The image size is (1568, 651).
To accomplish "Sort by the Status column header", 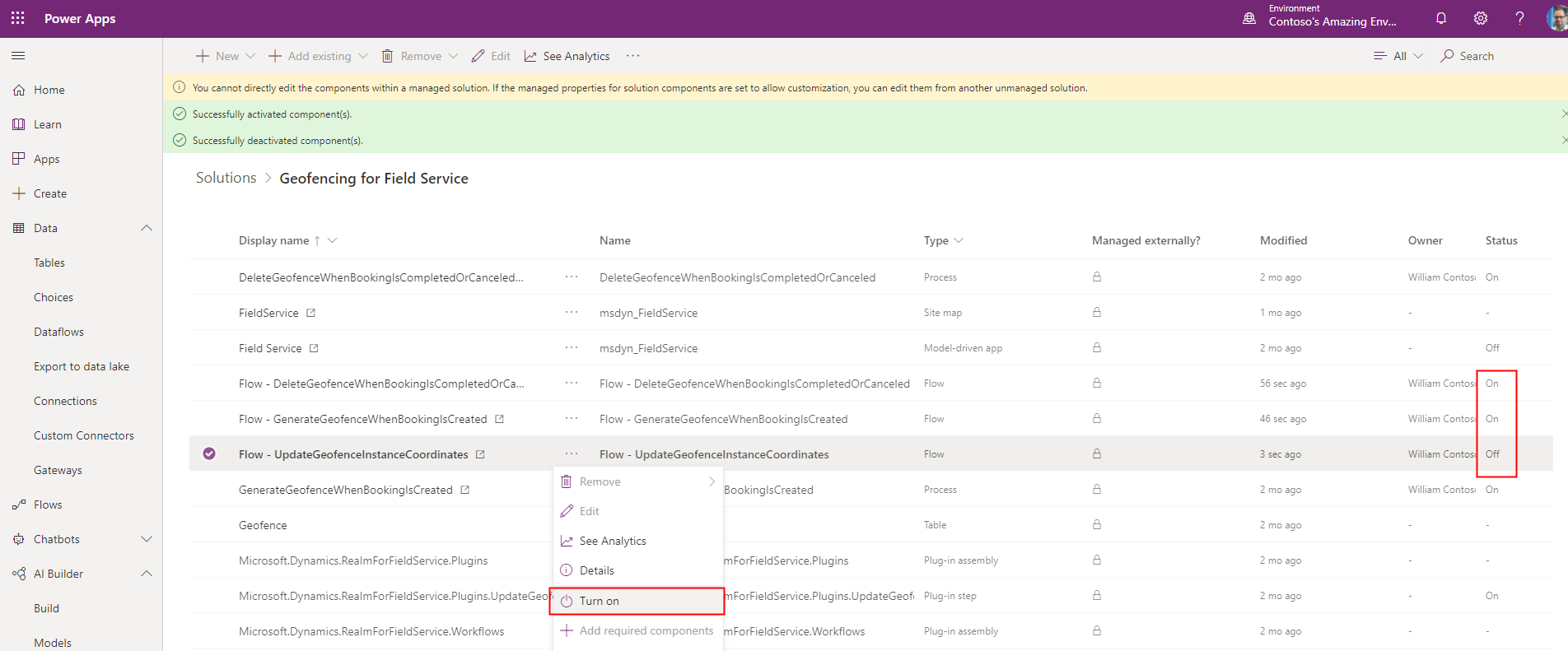I will pyautogui.click(x=1501, y=240).
